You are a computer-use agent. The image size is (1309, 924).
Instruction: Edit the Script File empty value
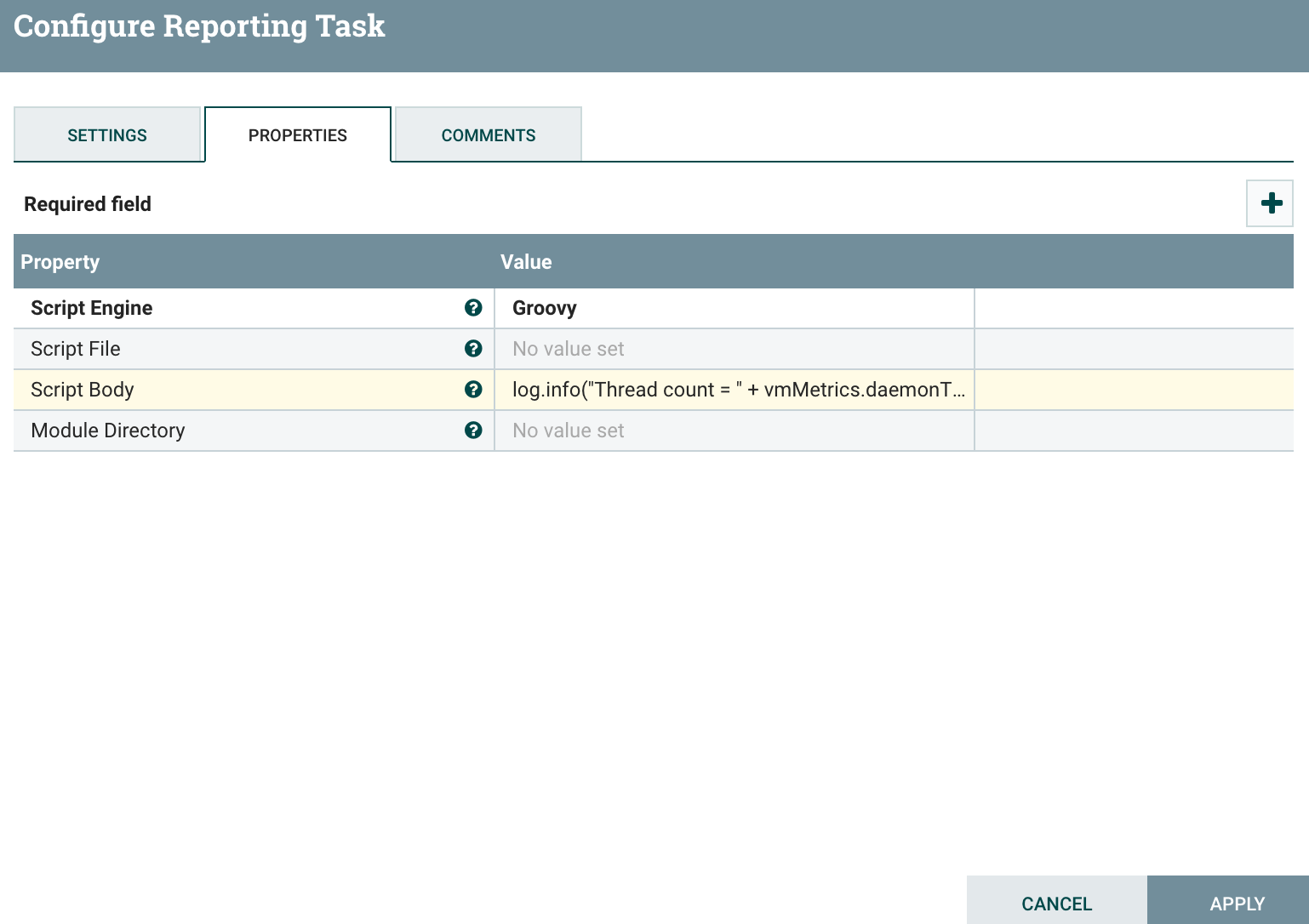(x=734, y=349)
